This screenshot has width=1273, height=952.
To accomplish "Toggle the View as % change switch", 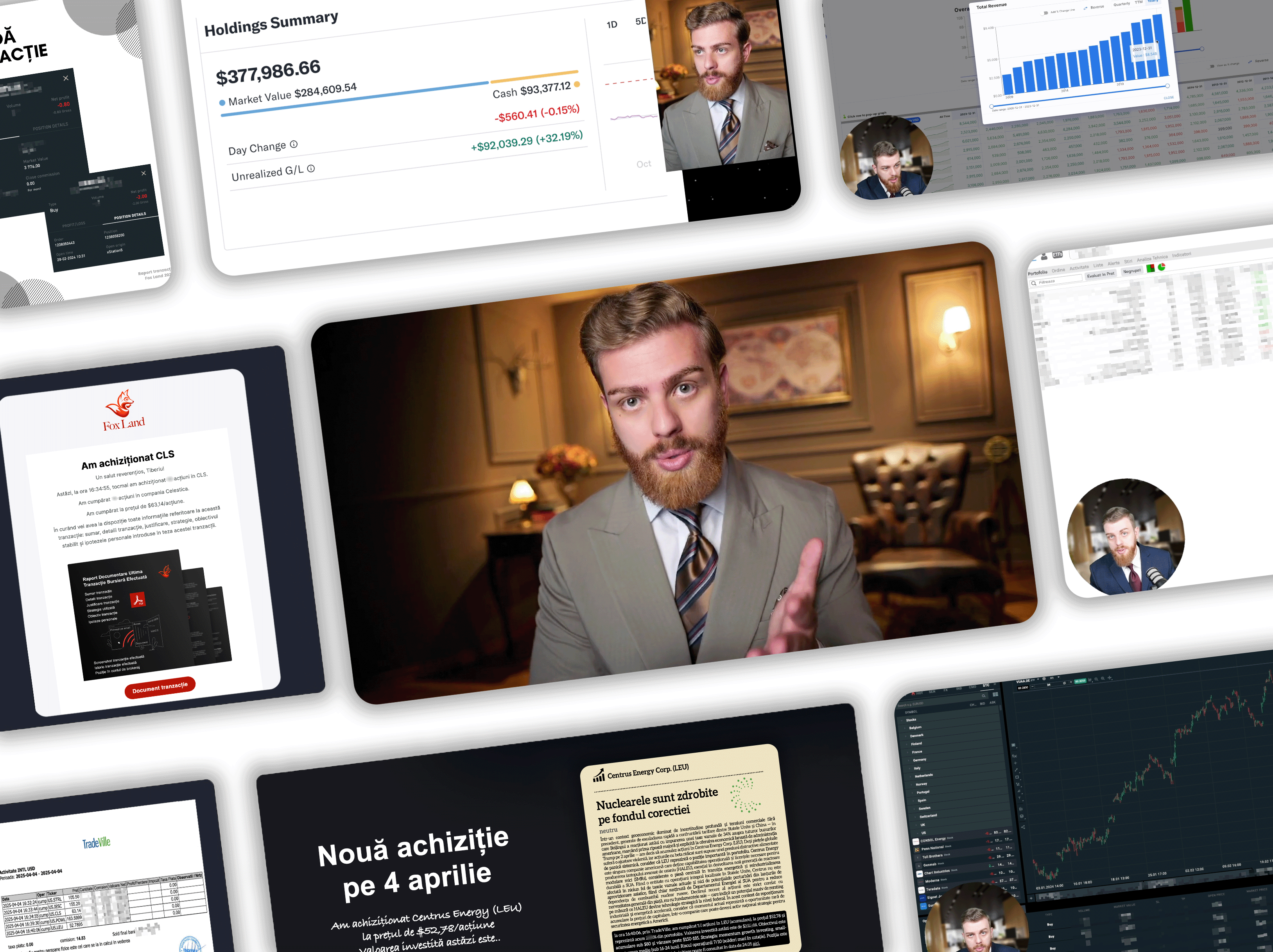I will pos(1211,67).
